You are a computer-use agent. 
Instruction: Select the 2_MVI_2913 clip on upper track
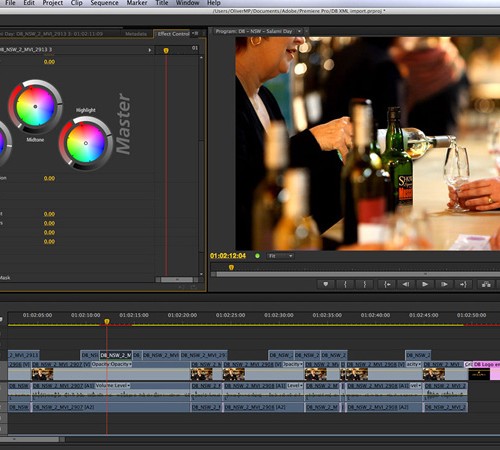[x=23, y=355]
